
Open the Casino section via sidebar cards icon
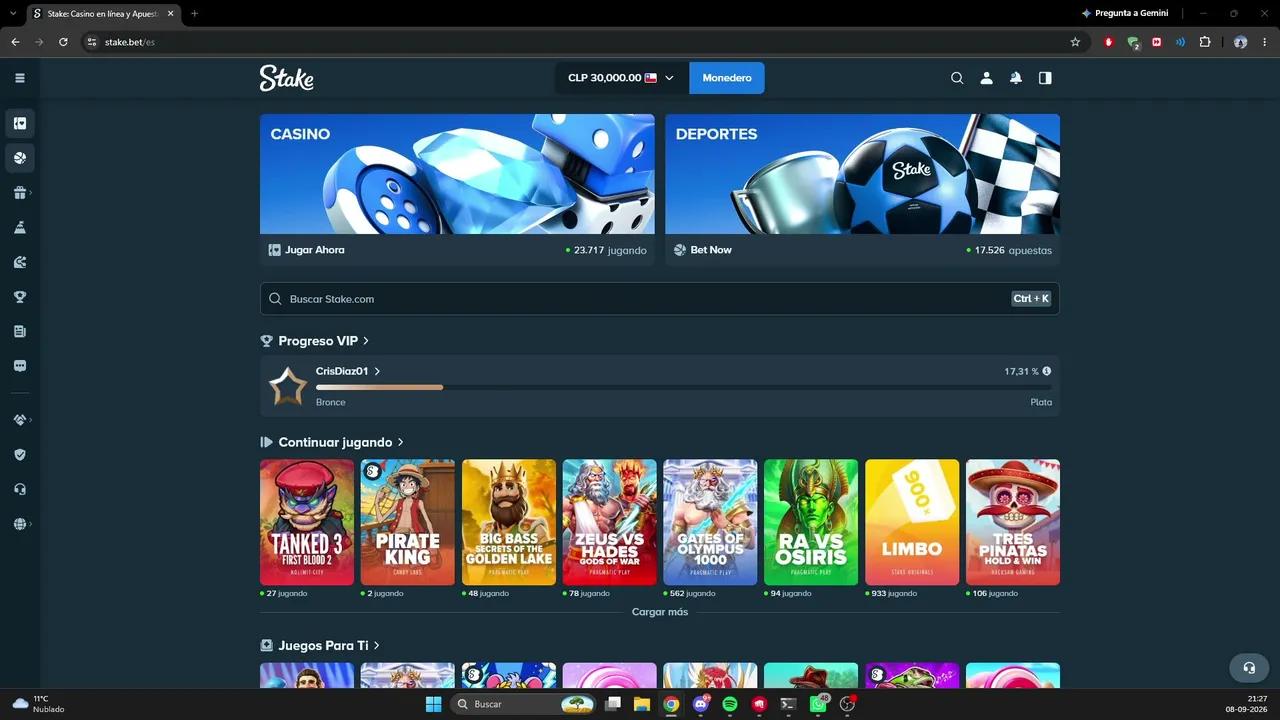(x=20, y=123)
